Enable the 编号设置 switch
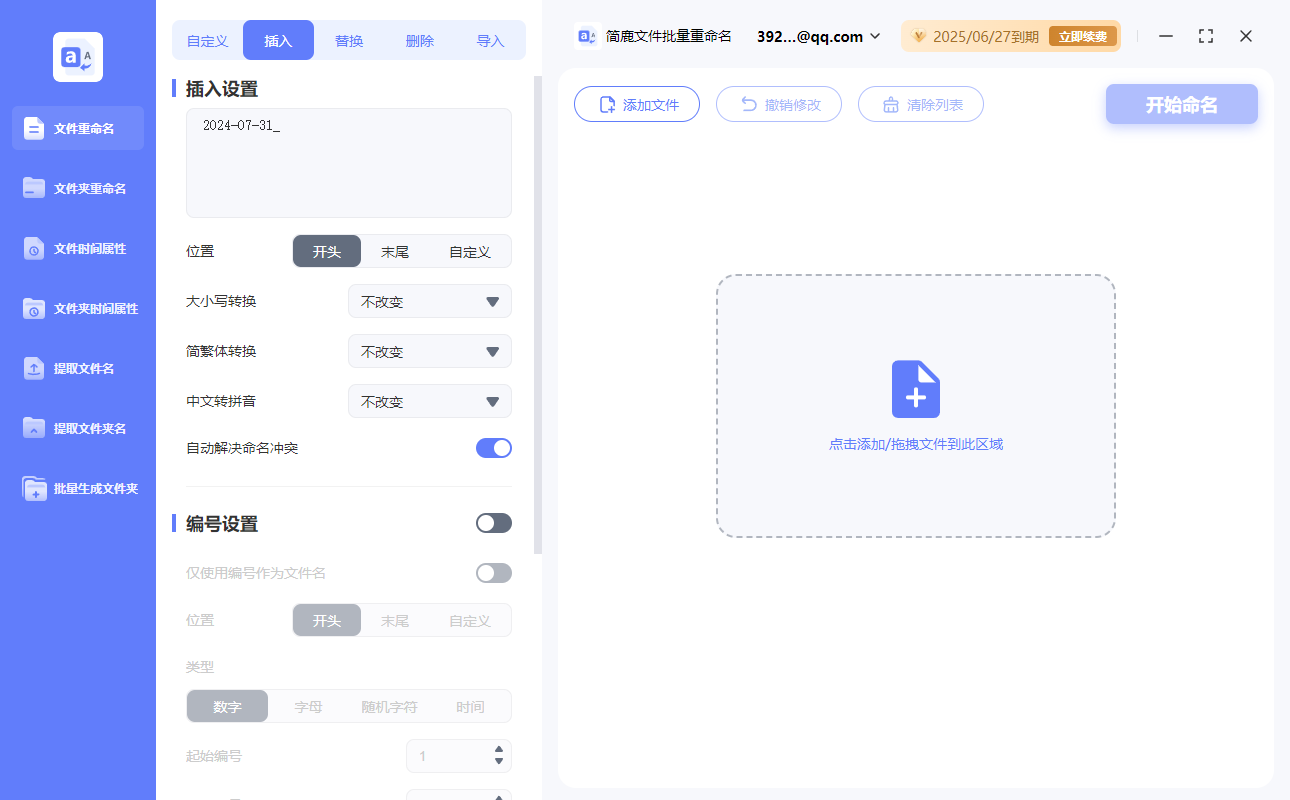 pos(493,522)
